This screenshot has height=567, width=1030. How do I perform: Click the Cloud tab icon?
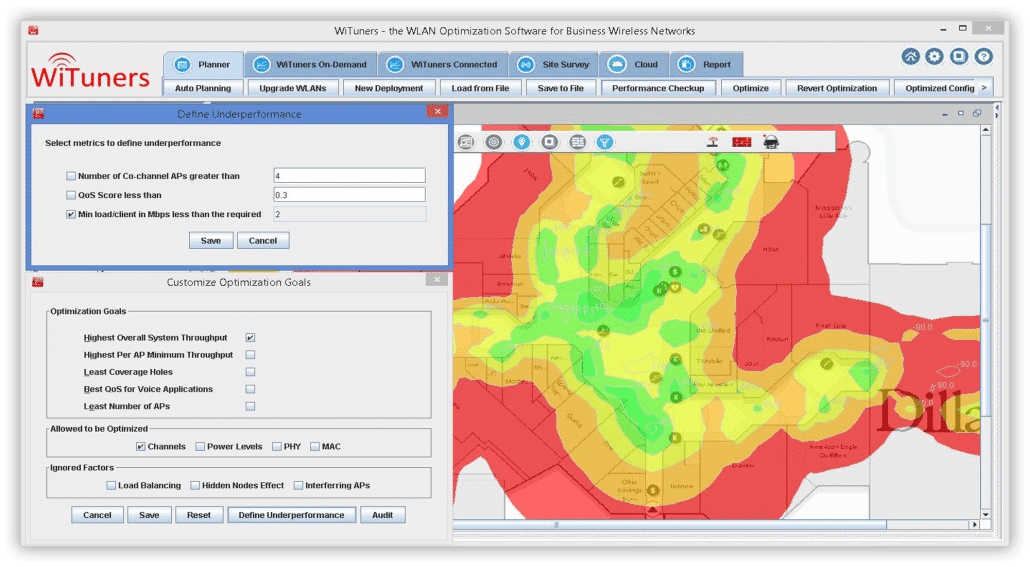[x=616, y=64]
